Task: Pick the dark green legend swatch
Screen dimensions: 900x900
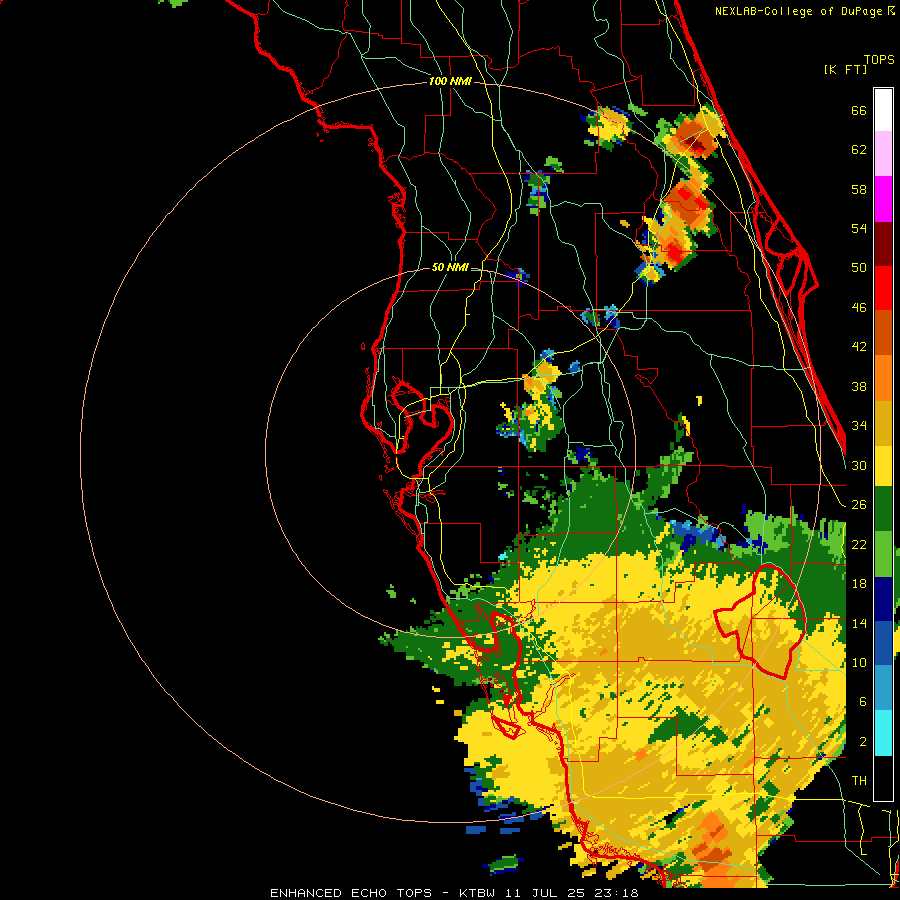Action: [883, 509]
